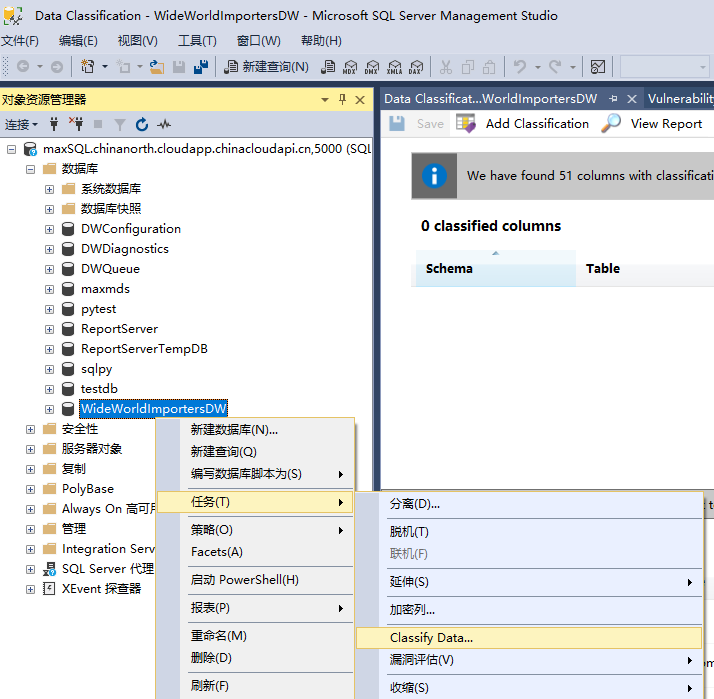
Task: Select the maxmds database
Action: (x=105, y=289)
